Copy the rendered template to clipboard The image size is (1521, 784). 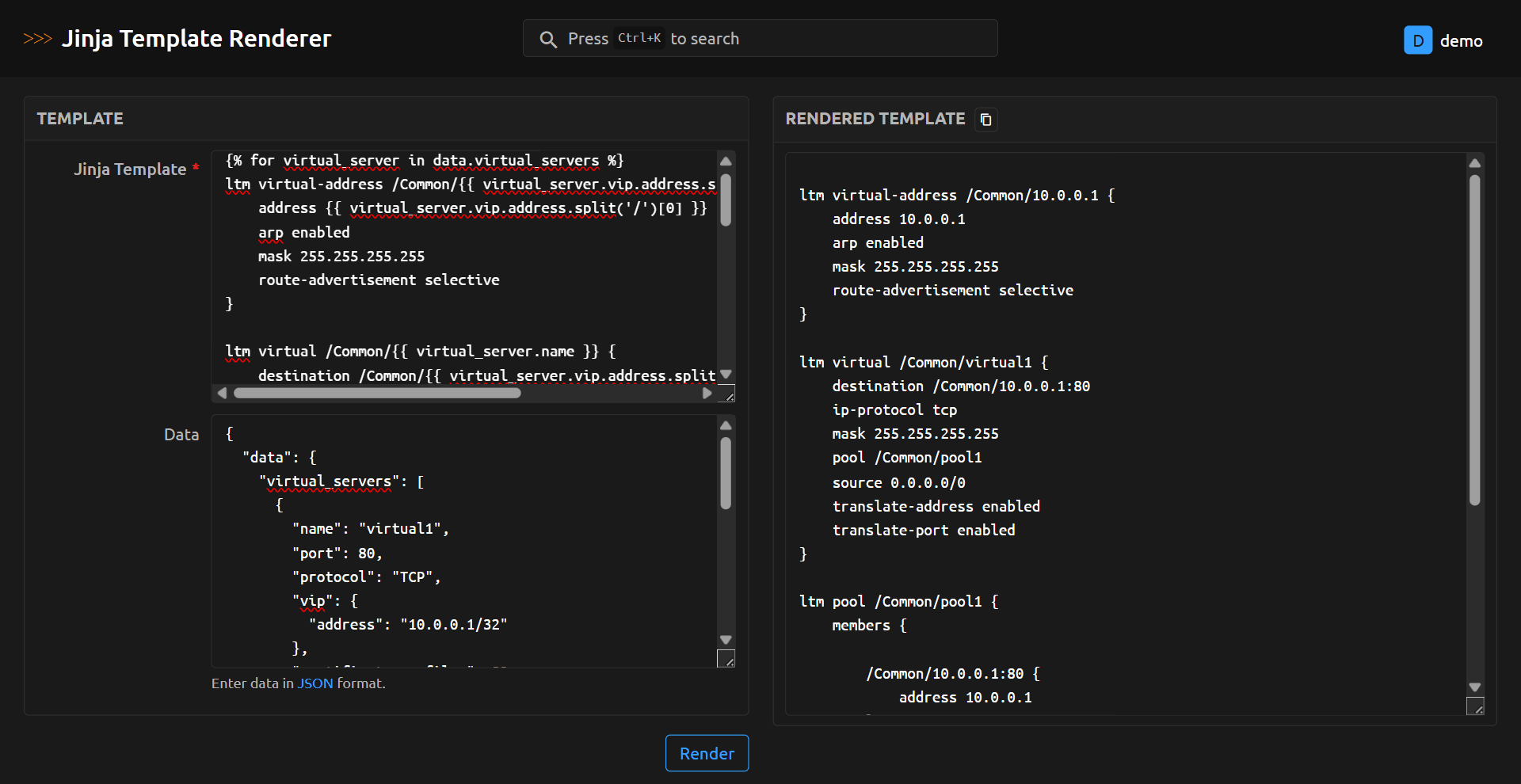985,120
